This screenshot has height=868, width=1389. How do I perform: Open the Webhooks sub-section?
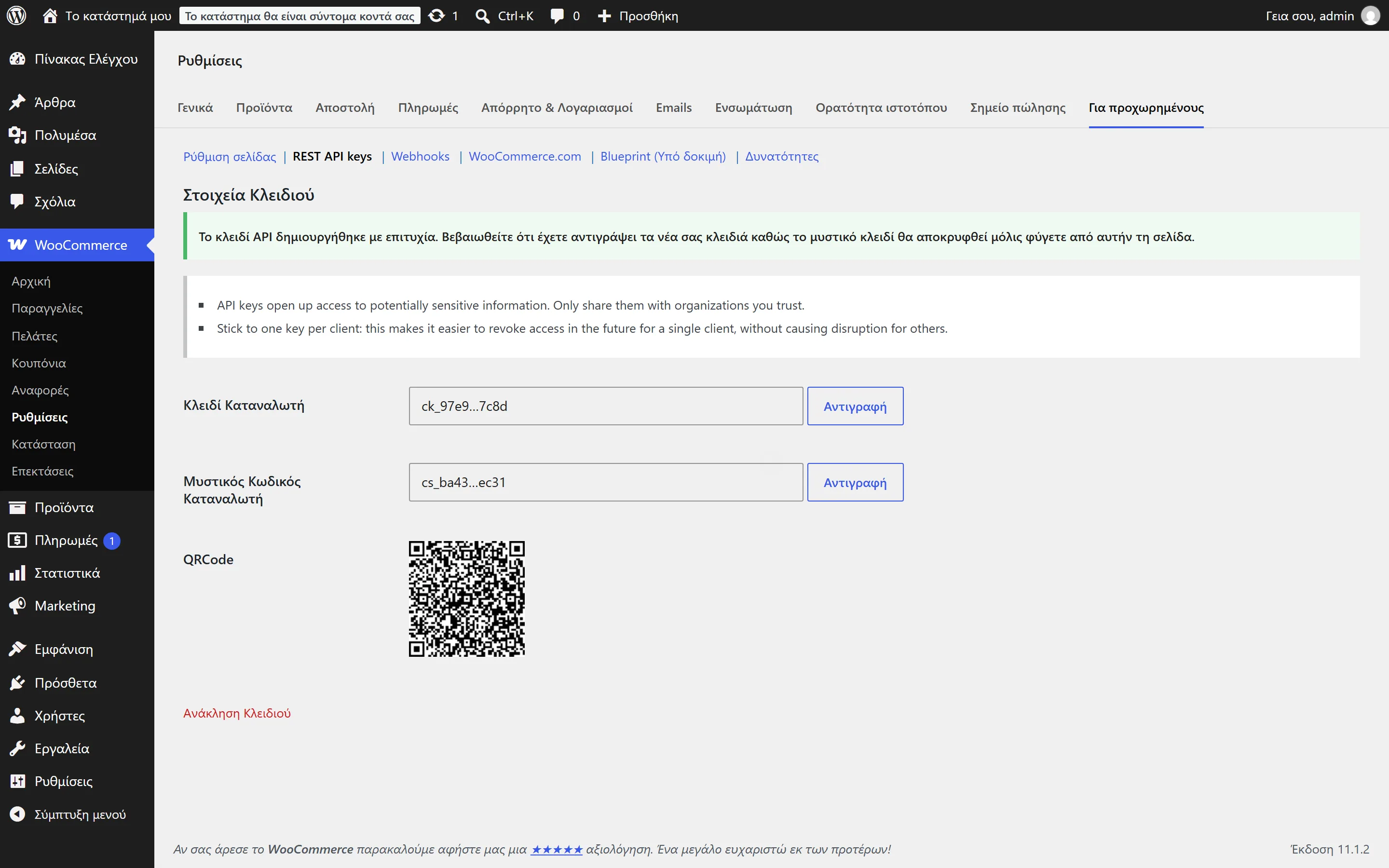coord(420,156)
